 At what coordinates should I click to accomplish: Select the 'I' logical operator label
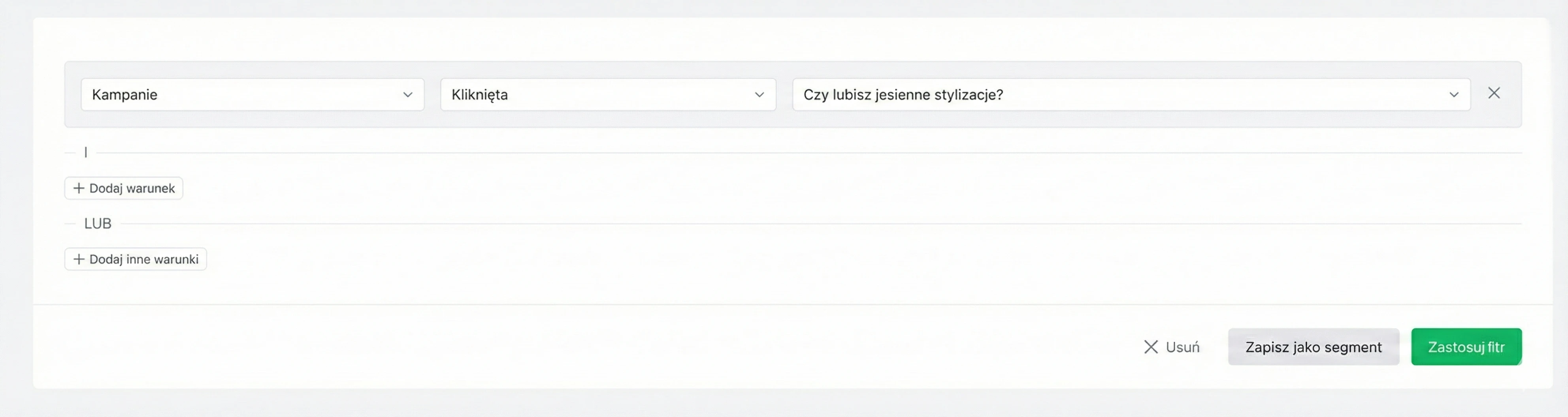[x=85, y=152]
